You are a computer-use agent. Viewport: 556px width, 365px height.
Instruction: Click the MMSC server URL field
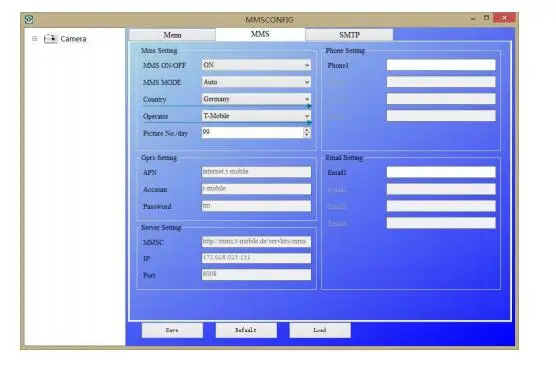256,242
